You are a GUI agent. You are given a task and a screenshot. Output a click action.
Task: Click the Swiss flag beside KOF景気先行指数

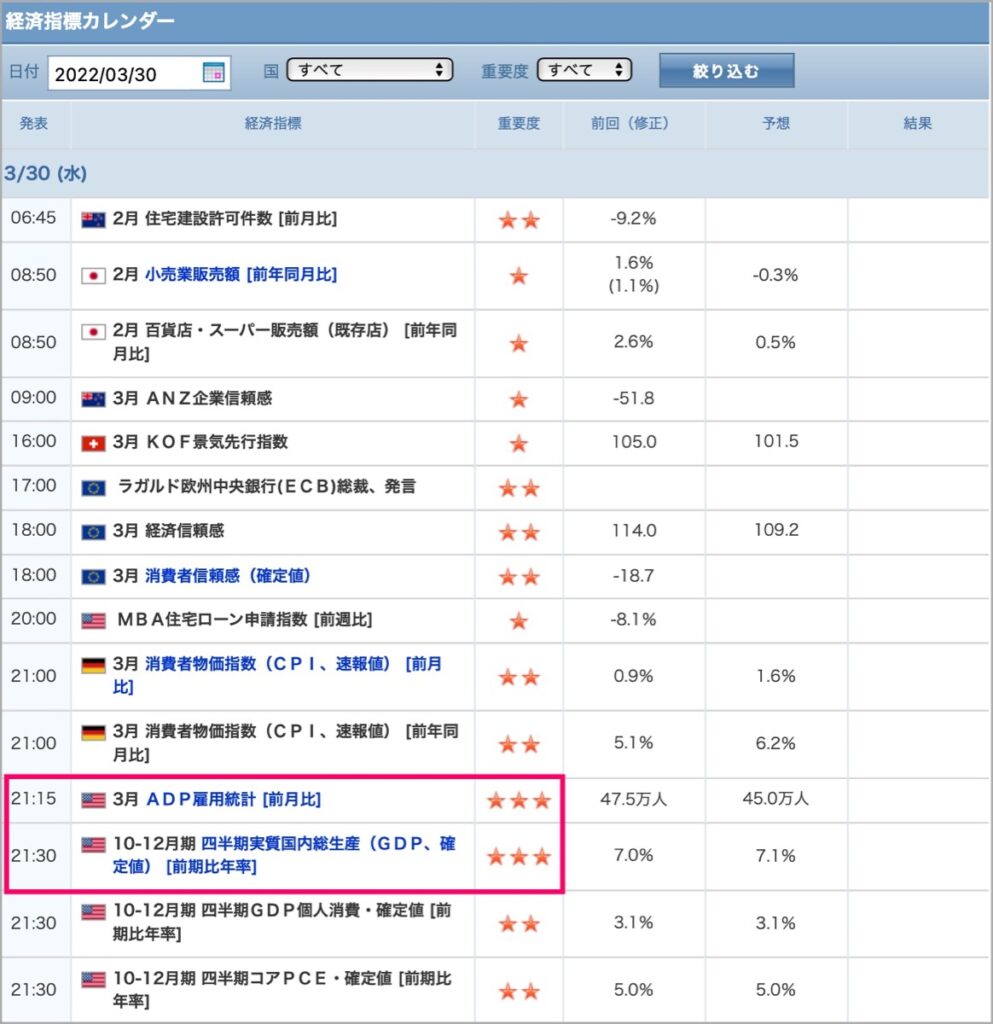click(93, 443)
